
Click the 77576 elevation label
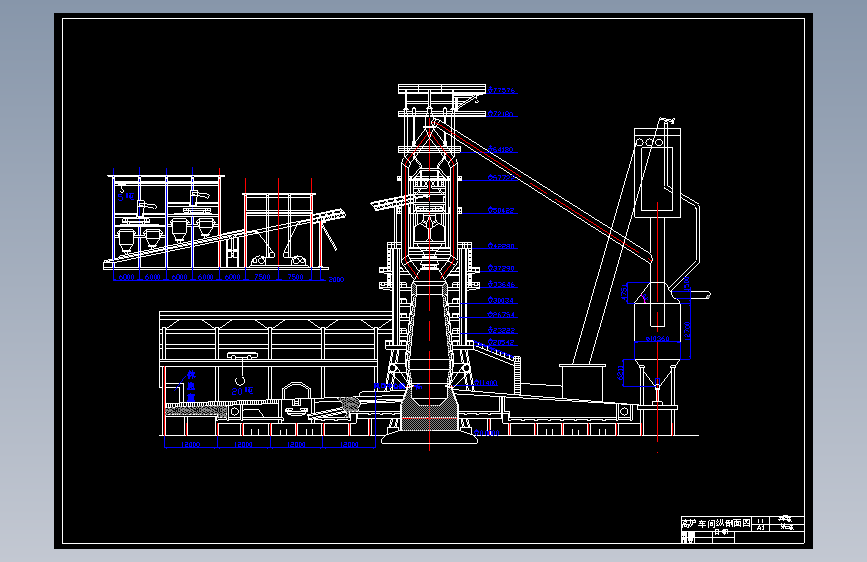coord(502,91)
